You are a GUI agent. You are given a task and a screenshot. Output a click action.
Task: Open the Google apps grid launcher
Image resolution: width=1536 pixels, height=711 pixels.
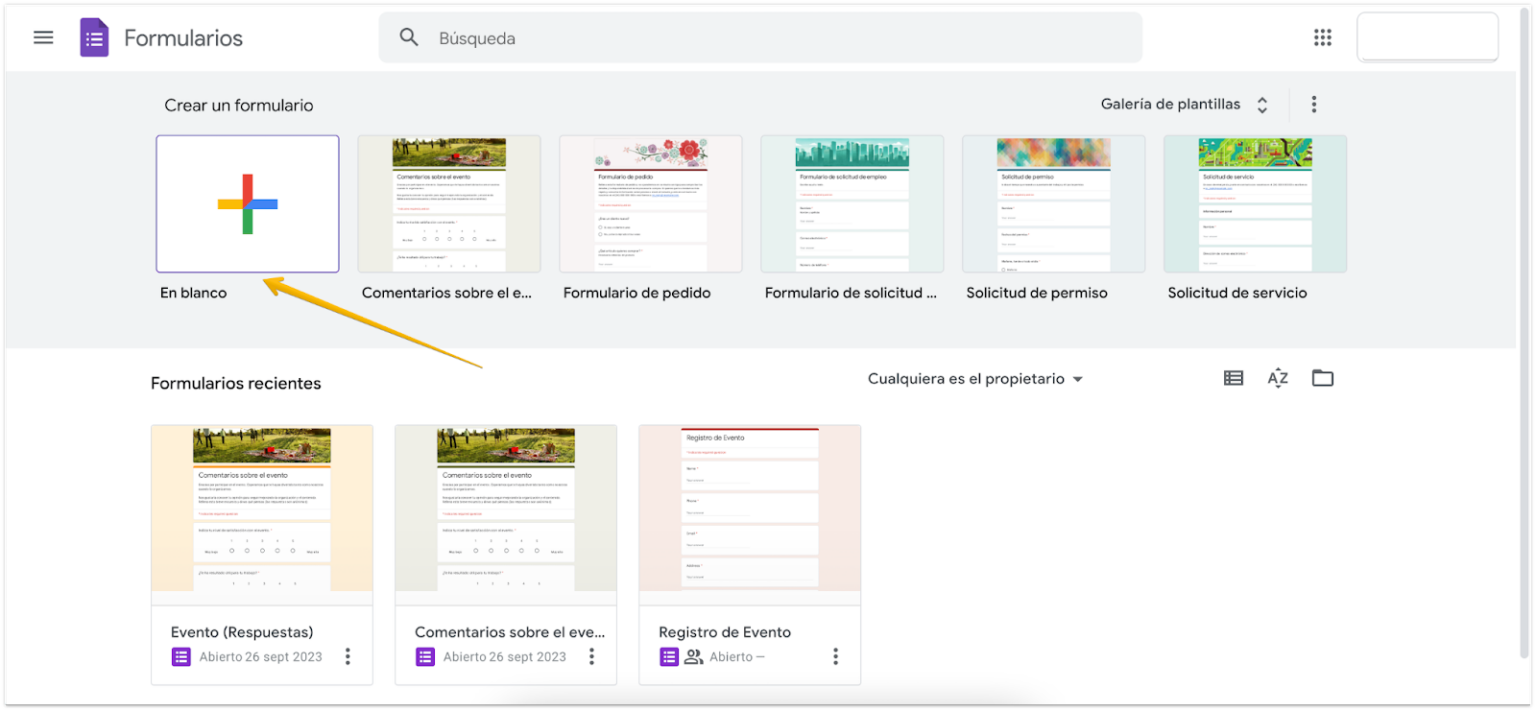click(1322, 37)
